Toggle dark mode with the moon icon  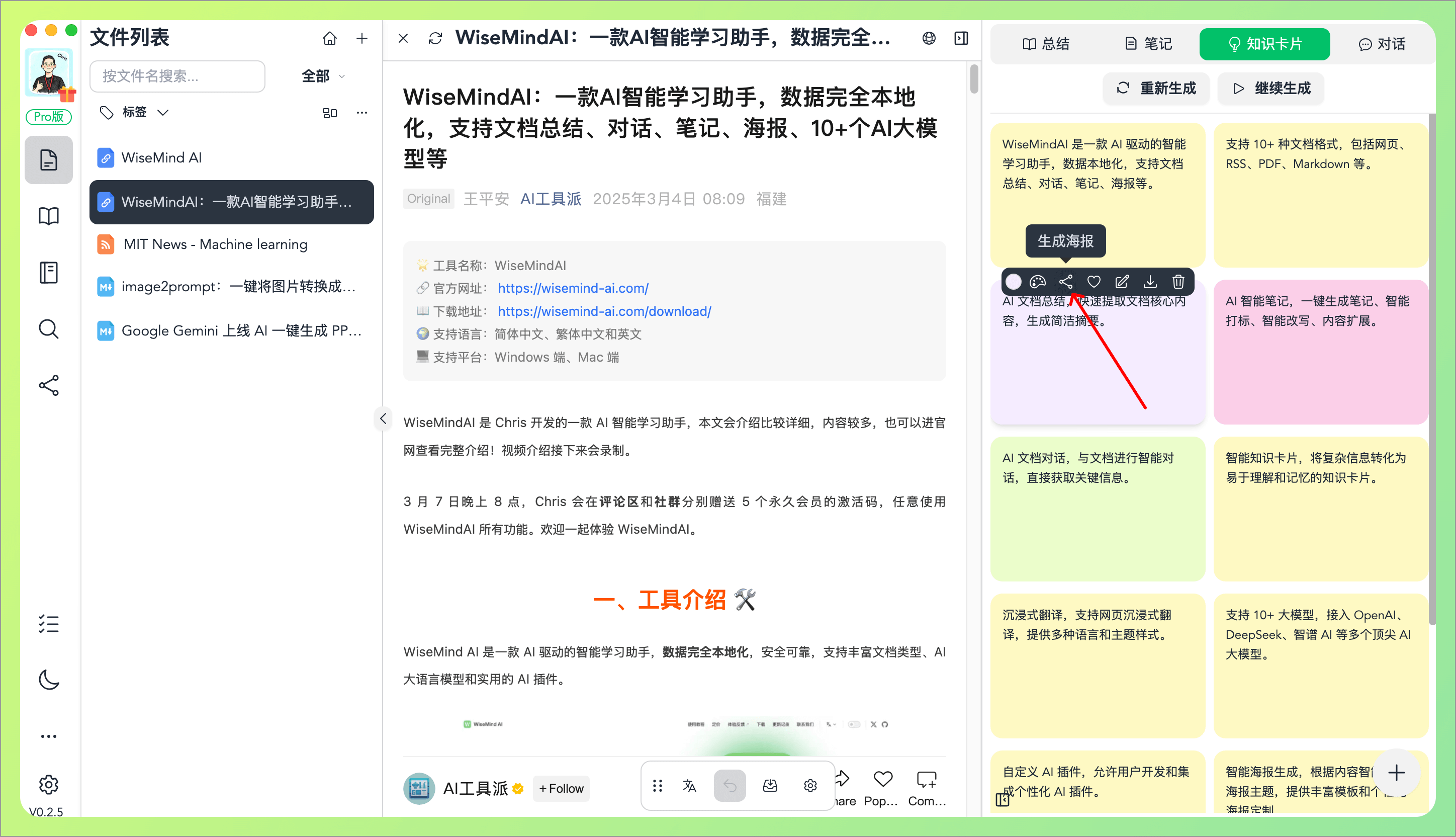[48, 680]
